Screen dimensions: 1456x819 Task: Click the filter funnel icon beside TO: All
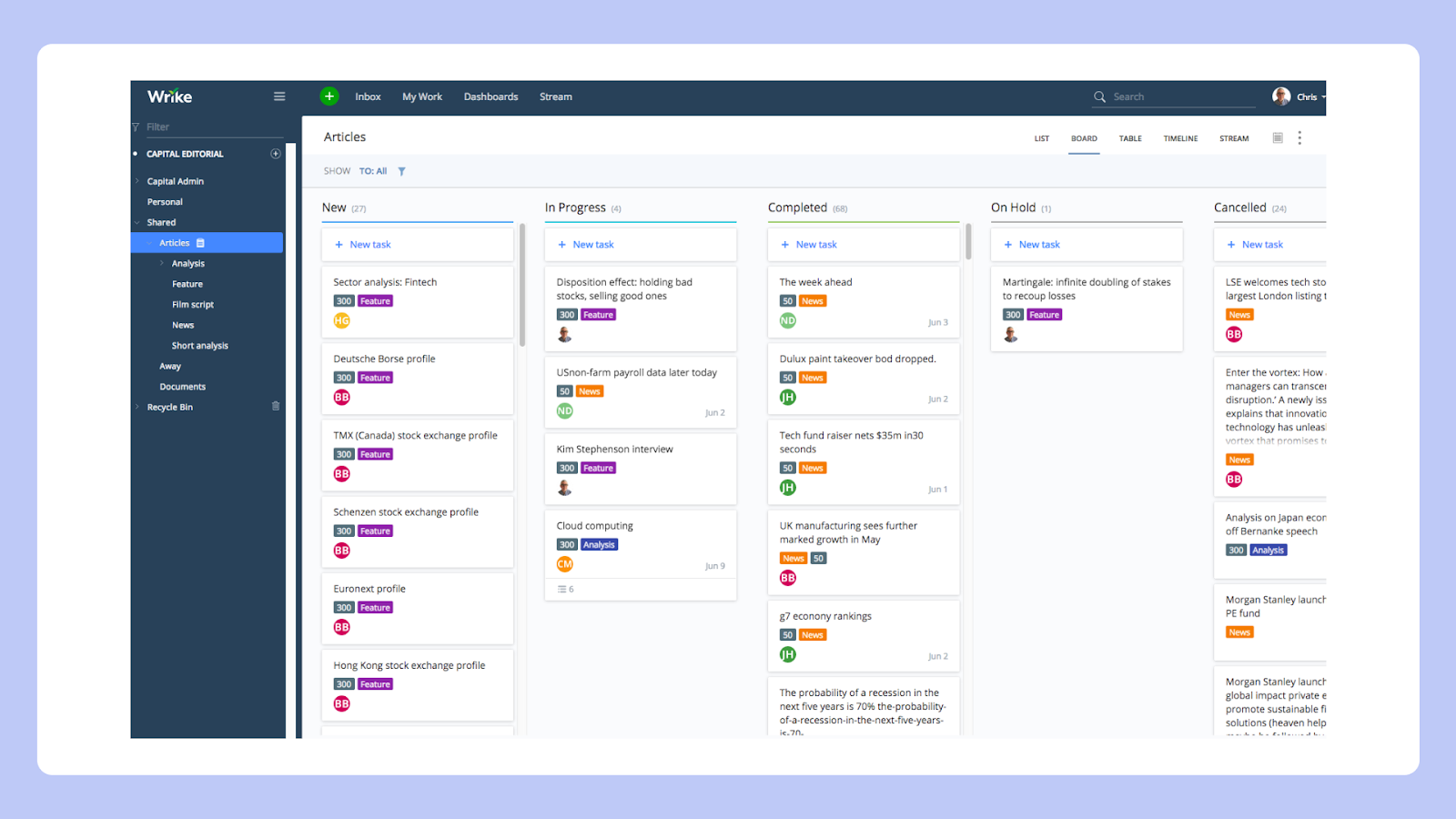(x=401, y=171)
